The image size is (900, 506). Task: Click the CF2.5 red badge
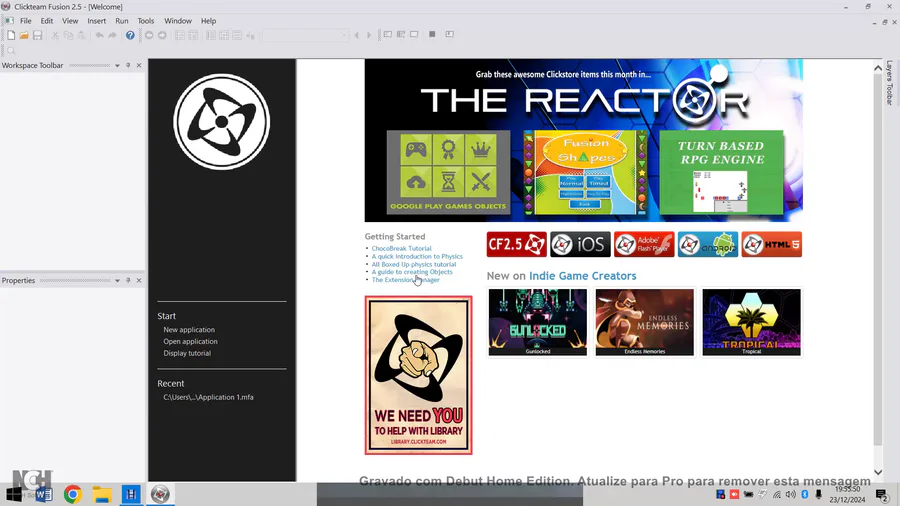[x=516, y=244]
